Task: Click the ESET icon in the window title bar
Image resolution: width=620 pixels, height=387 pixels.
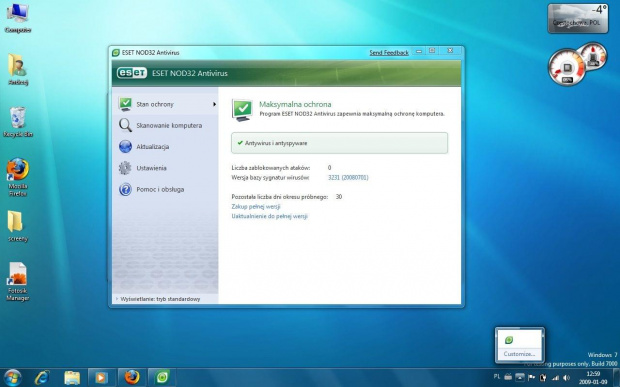Action: click(116, 53)
